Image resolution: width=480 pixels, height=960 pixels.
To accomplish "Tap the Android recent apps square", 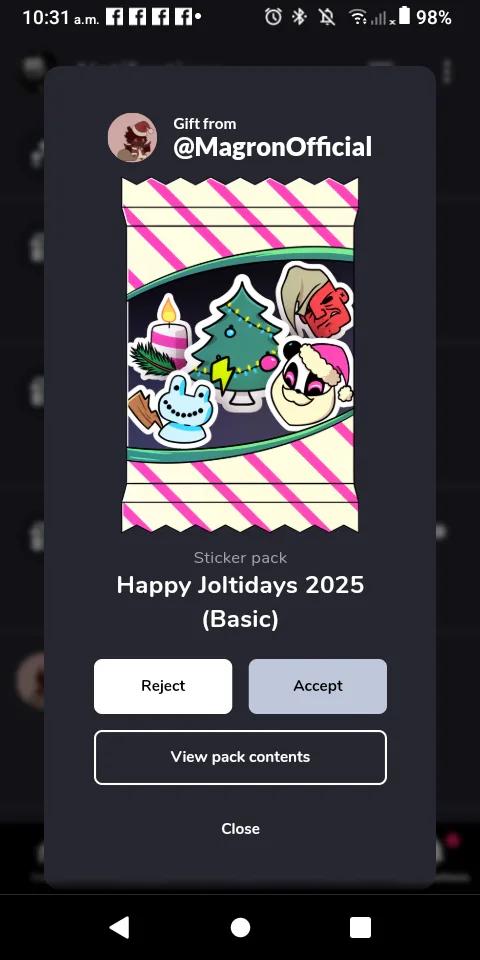I will click(360, 928).
